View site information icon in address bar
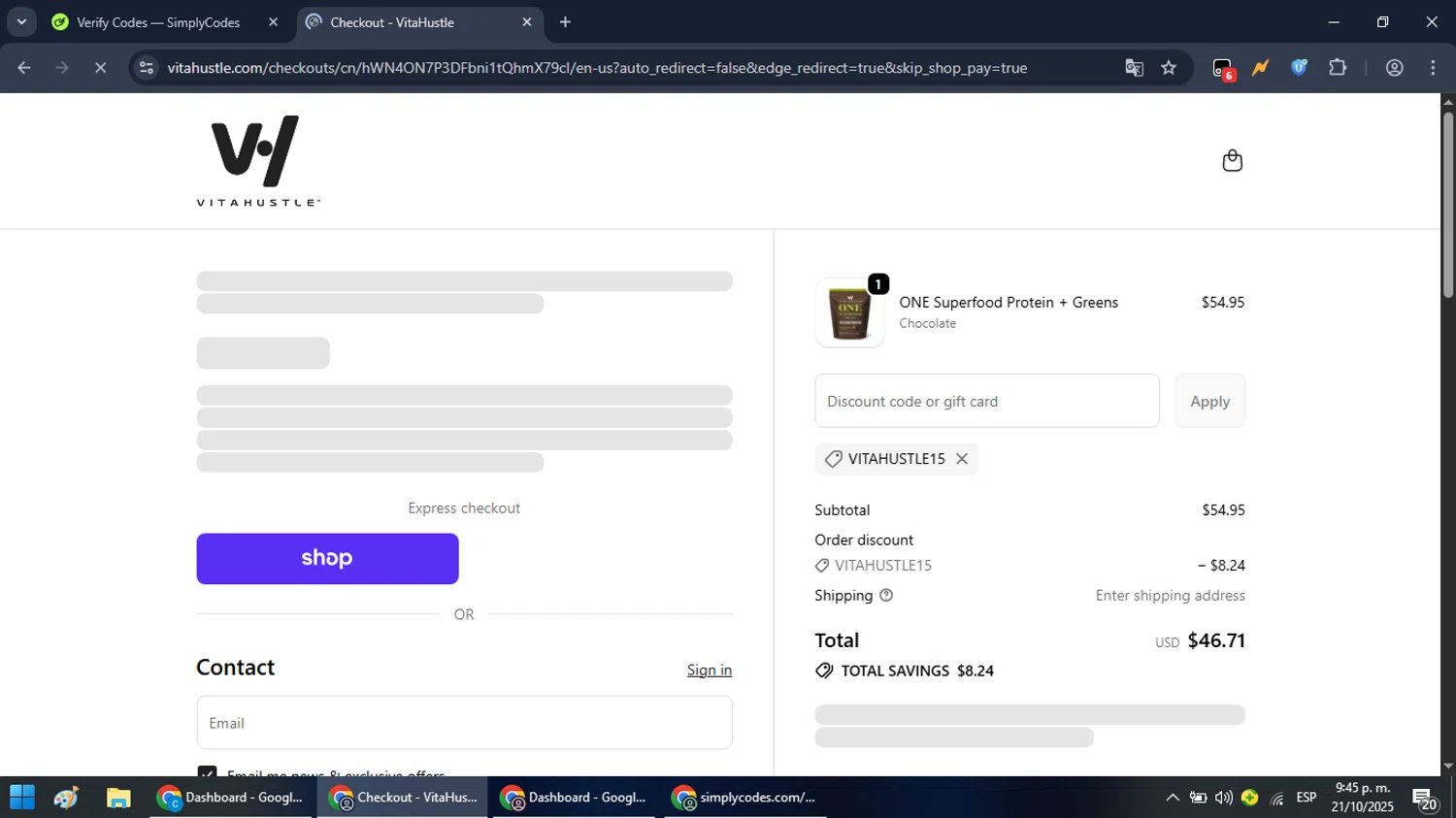The image size is (1456, 818). pyautogui.click(x=147, y=68)
